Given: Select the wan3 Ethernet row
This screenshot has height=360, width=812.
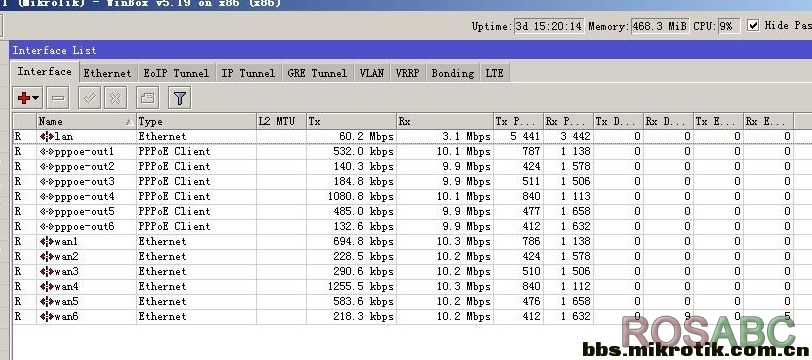Looking at the screenshot, I should click(x=403, y=271).
